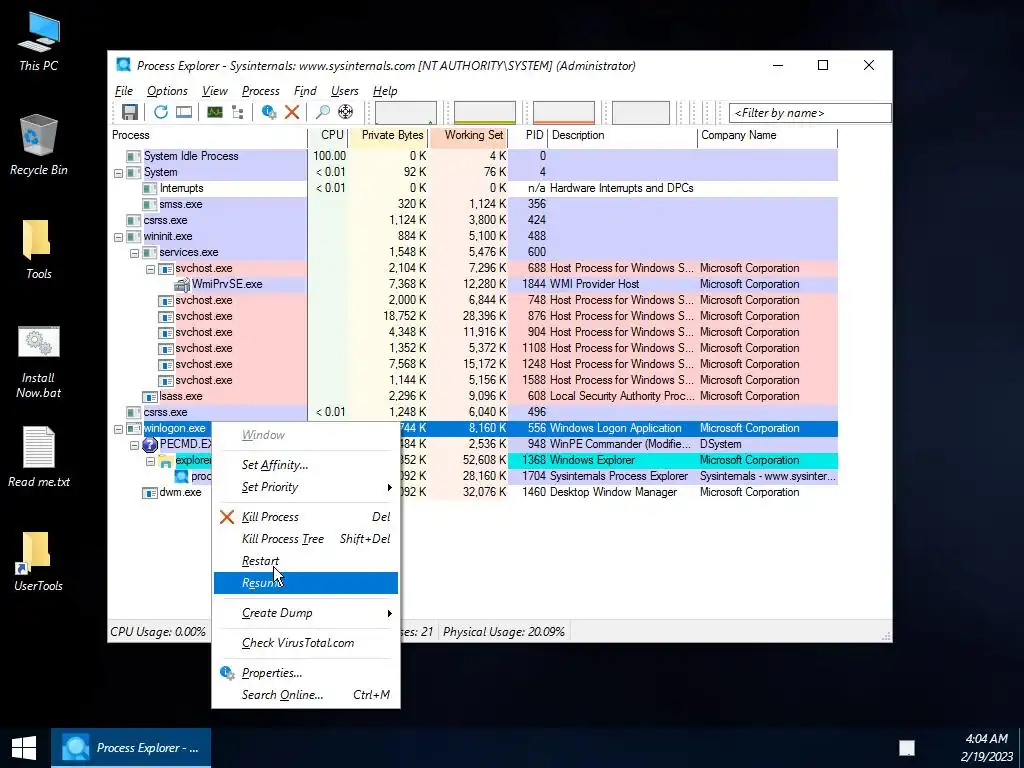Open the Process menu

(x=261, y=91)
